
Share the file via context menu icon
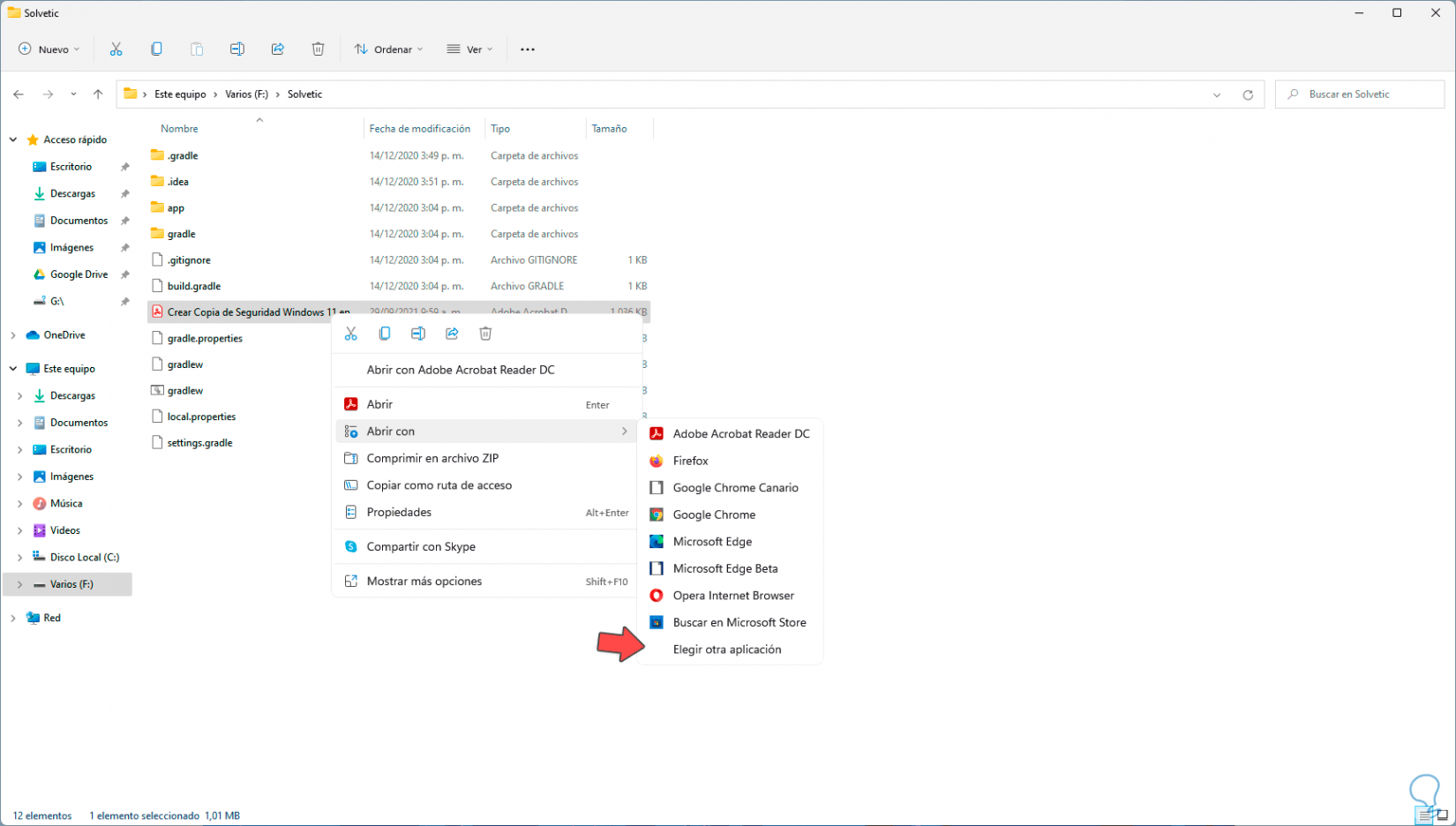tap(452, 334)
